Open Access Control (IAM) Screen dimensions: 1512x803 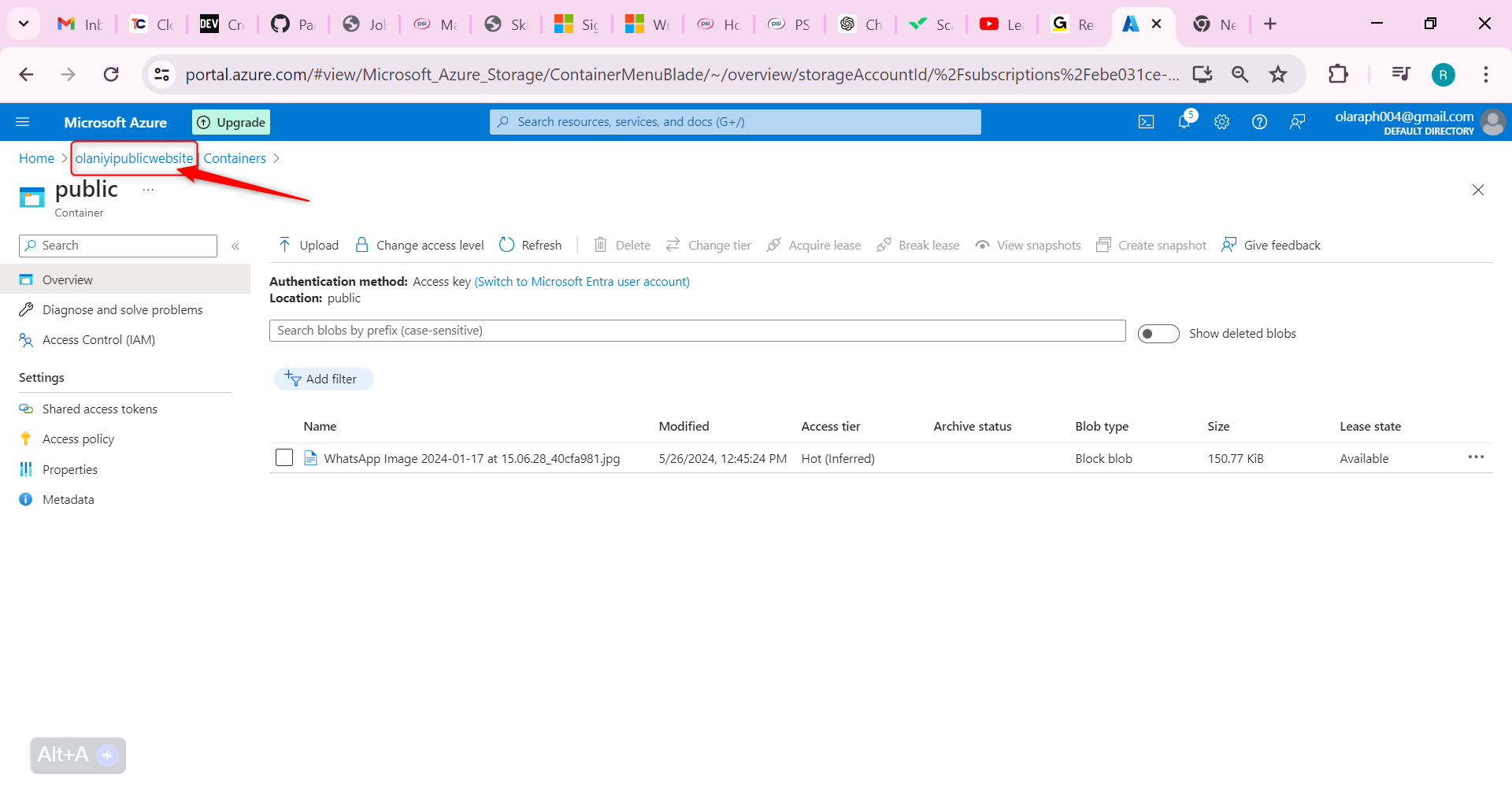click(x=98, y=339)
